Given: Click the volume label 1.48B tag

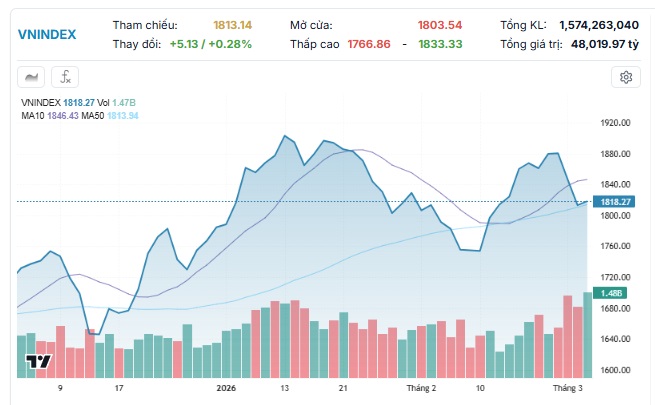Looking at the screenshot, I should [x=612, y=292].
